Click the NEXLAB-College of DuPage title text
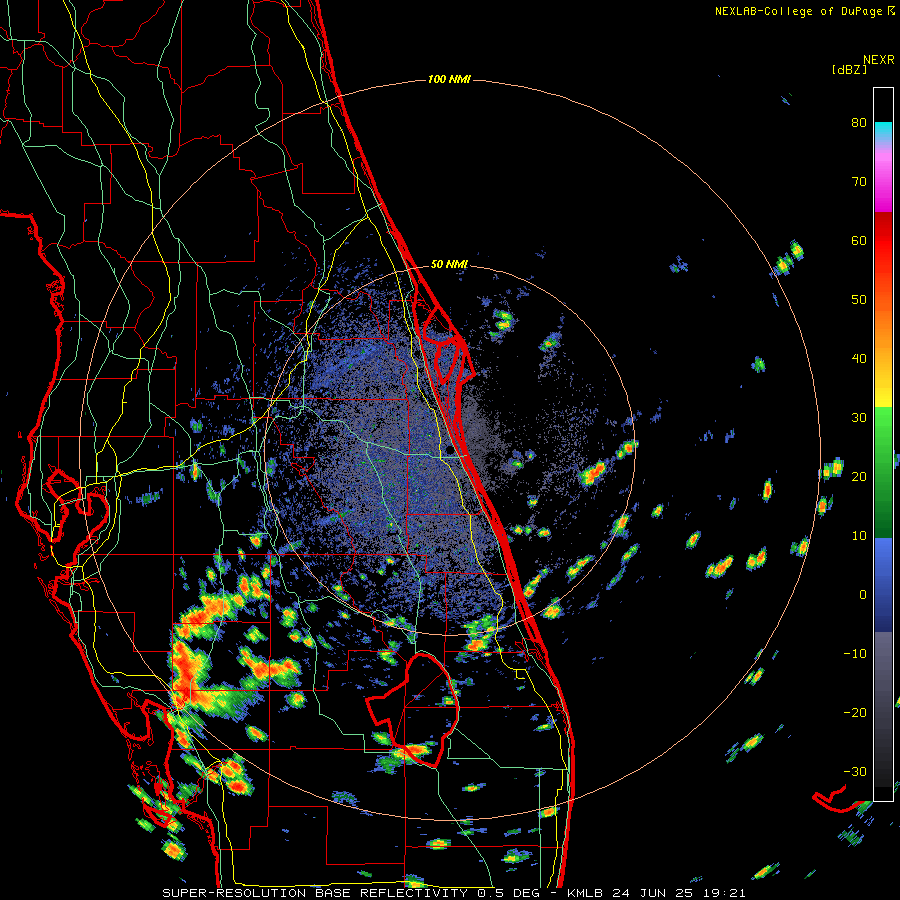 804,11
